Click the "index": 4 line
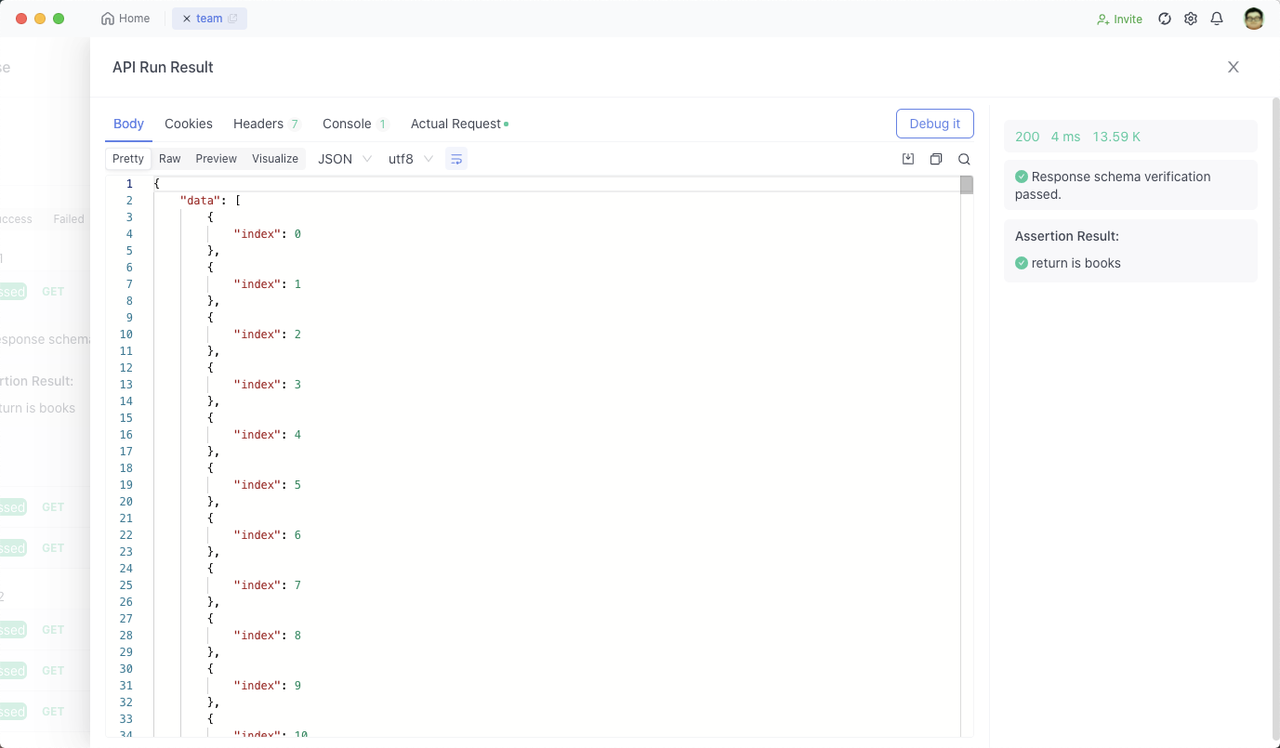Image resolution: width=1280 pixels, height=748 pixels. [x=267, y=435]
